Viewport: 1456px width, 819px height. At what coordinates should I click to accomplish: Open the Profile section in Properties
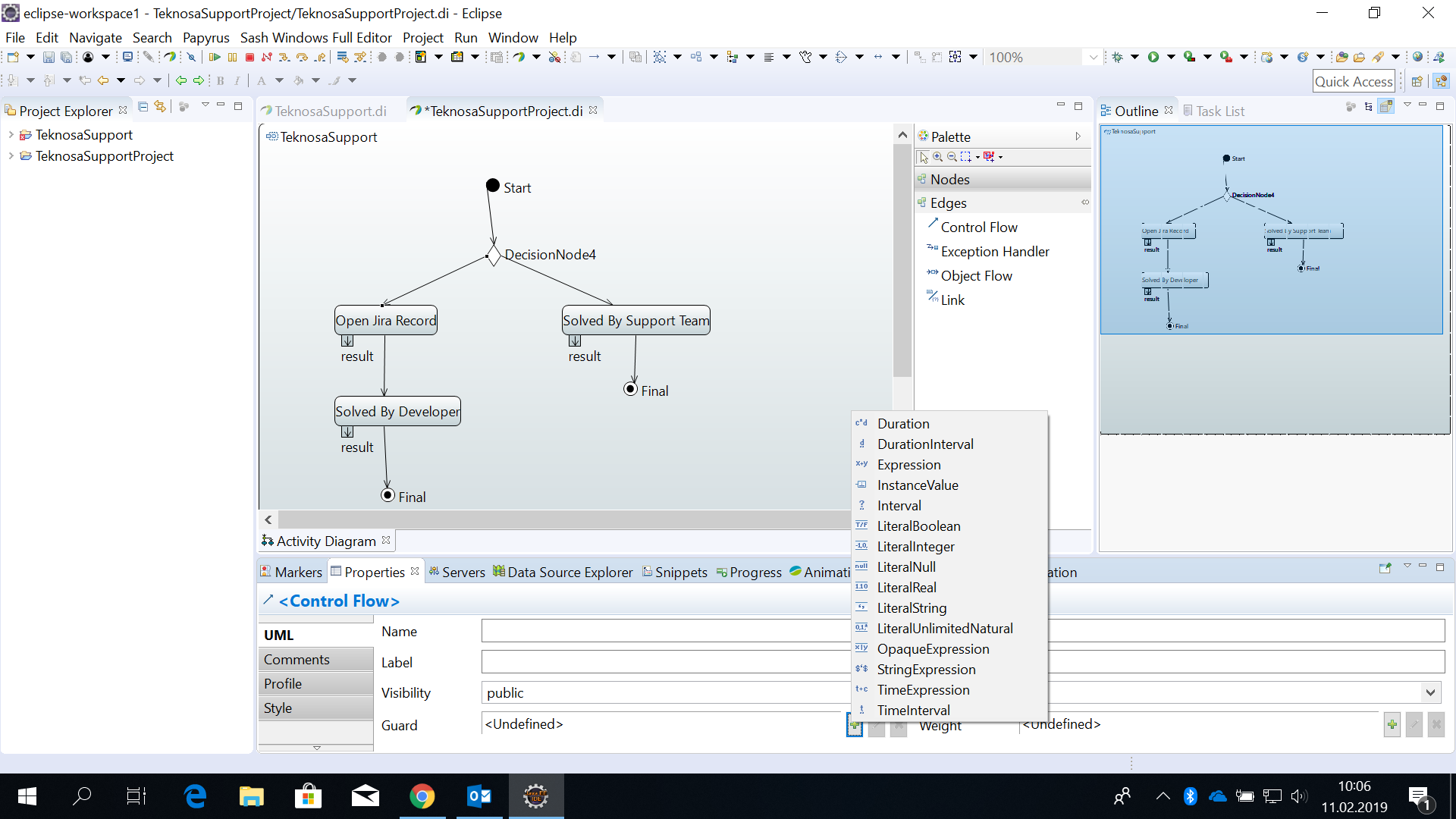[x=315, y=684]
